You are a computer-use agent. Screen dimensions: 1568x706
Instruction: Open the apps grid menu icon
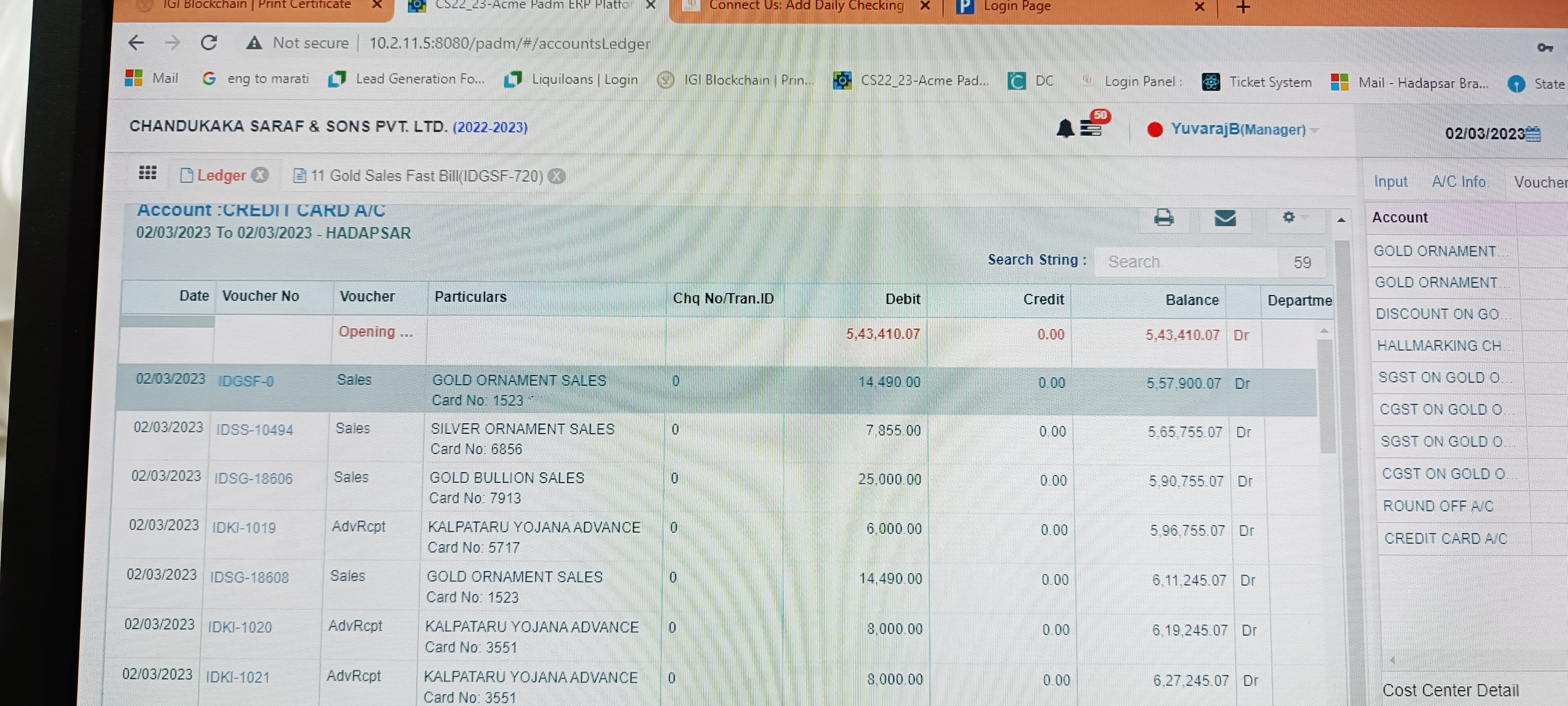147,173
